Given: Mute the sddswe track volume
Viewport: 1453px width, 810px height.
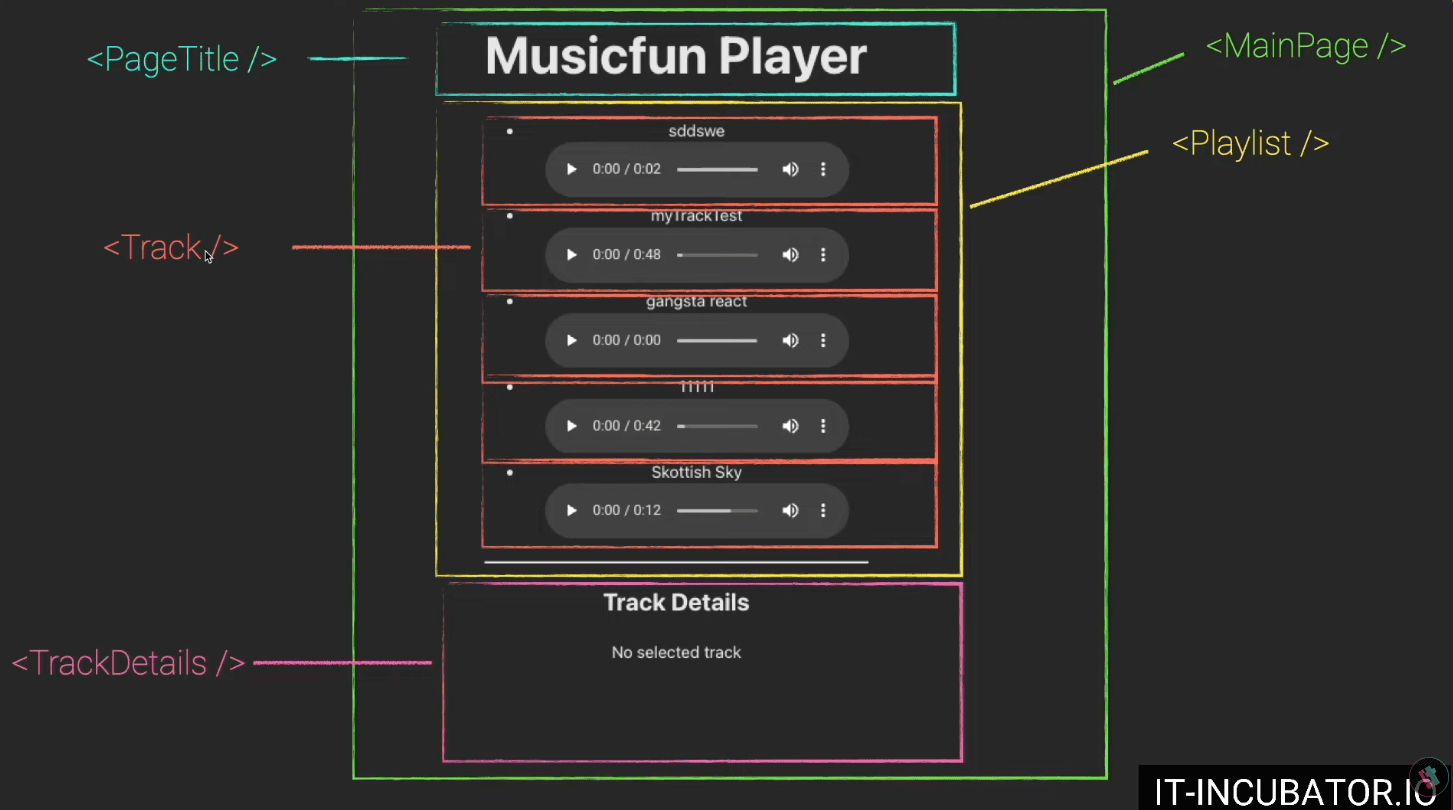Looking at the screenshot, I should (790, 169).
